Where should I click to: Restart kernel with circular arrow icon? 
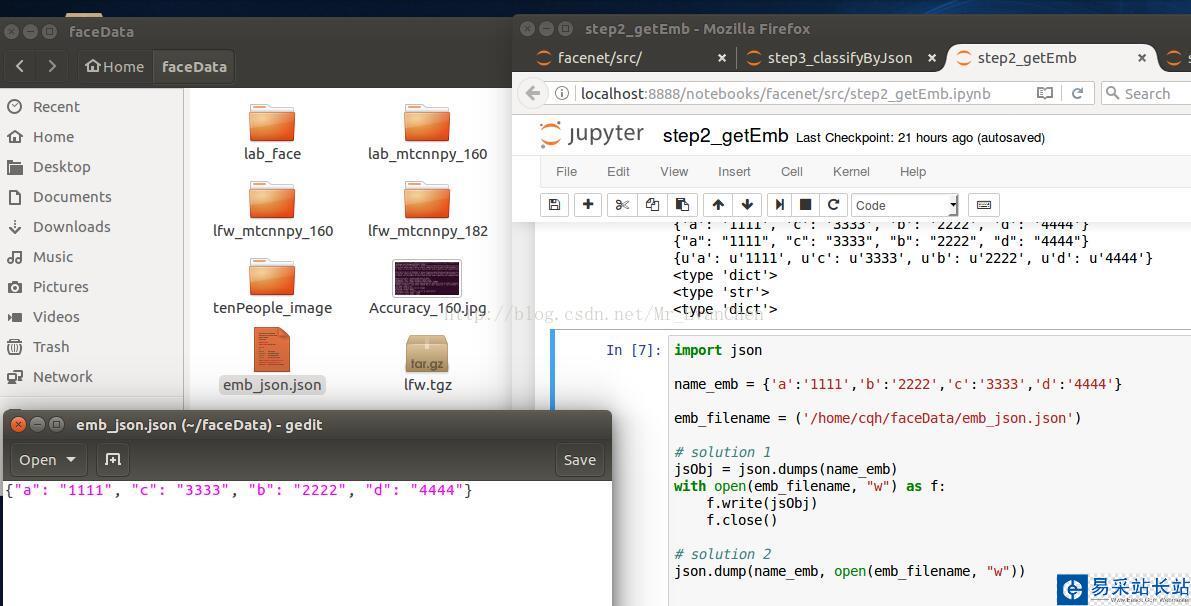833,205
